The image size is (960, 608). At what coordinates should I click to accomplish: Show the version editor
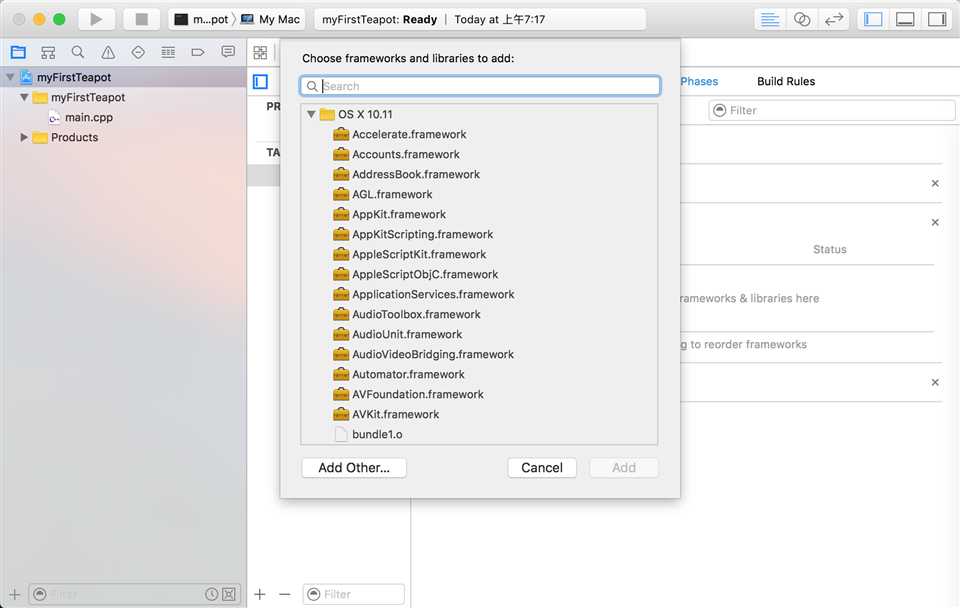[834, 19]
